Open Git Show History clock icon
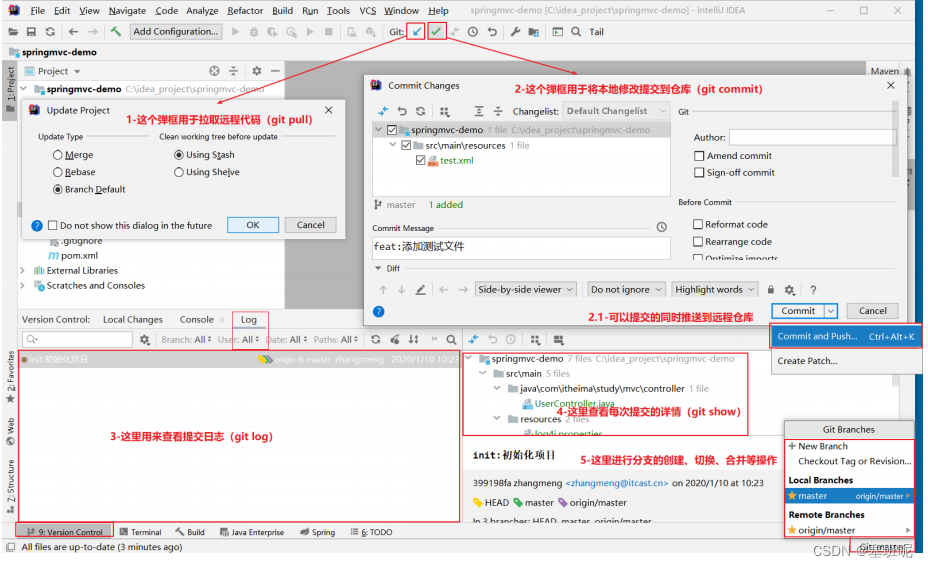The height and width of the screenshot is (567, 928). tap(473, 32)
